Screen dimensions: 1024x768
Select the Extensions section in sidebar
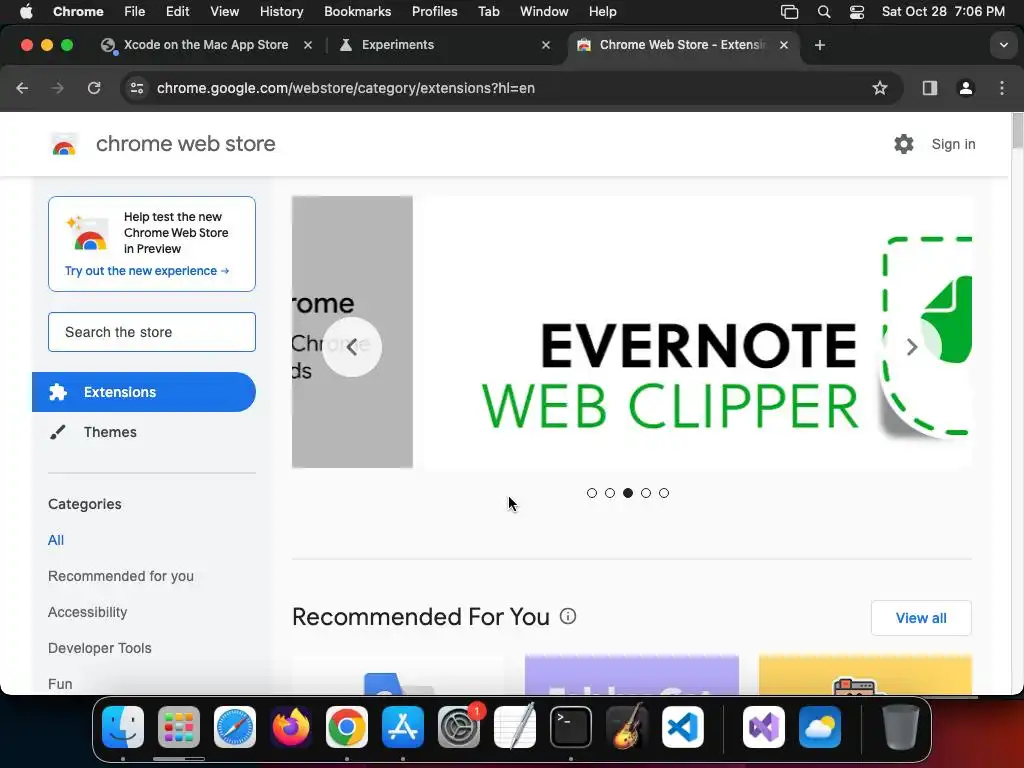tap(144, 392)
